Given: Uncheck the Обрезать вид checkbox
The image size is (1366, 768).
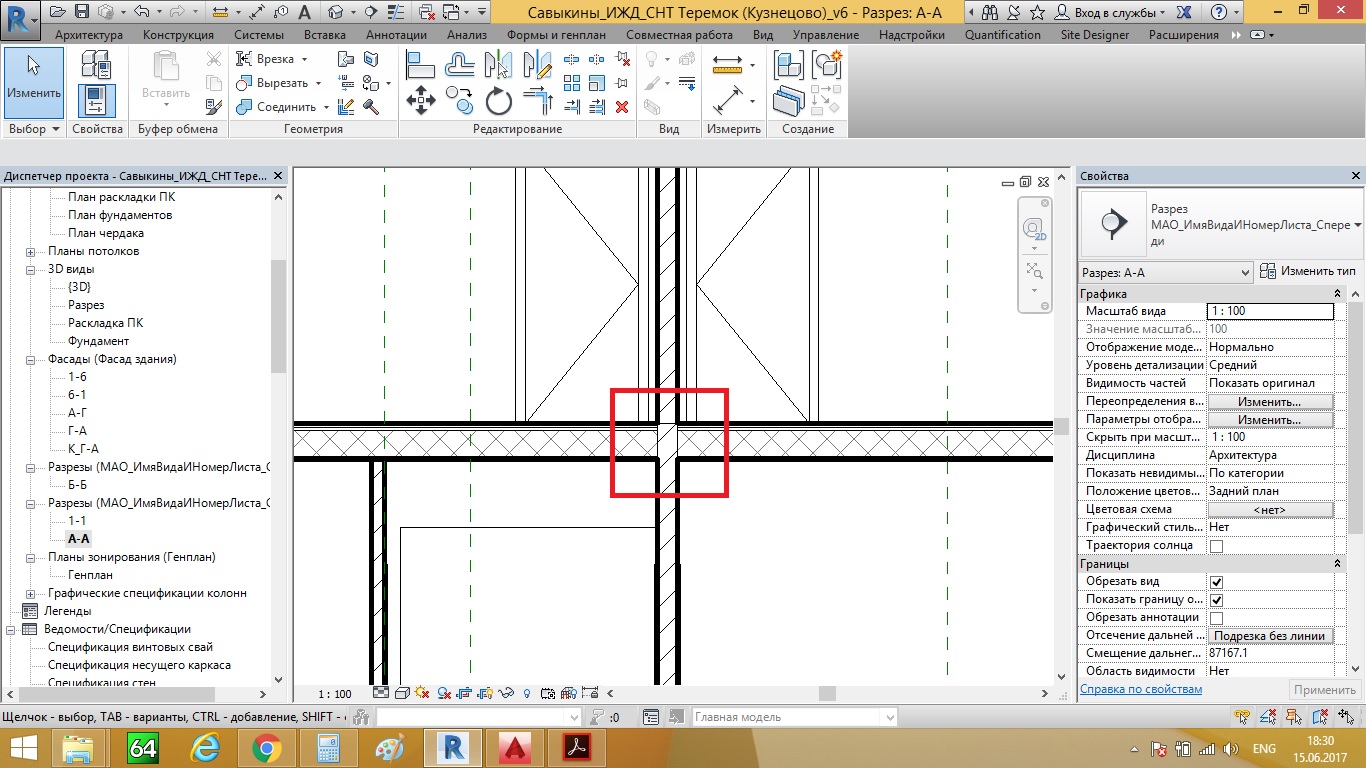Looking at the screenshot, I should [x=1216, y=582].
